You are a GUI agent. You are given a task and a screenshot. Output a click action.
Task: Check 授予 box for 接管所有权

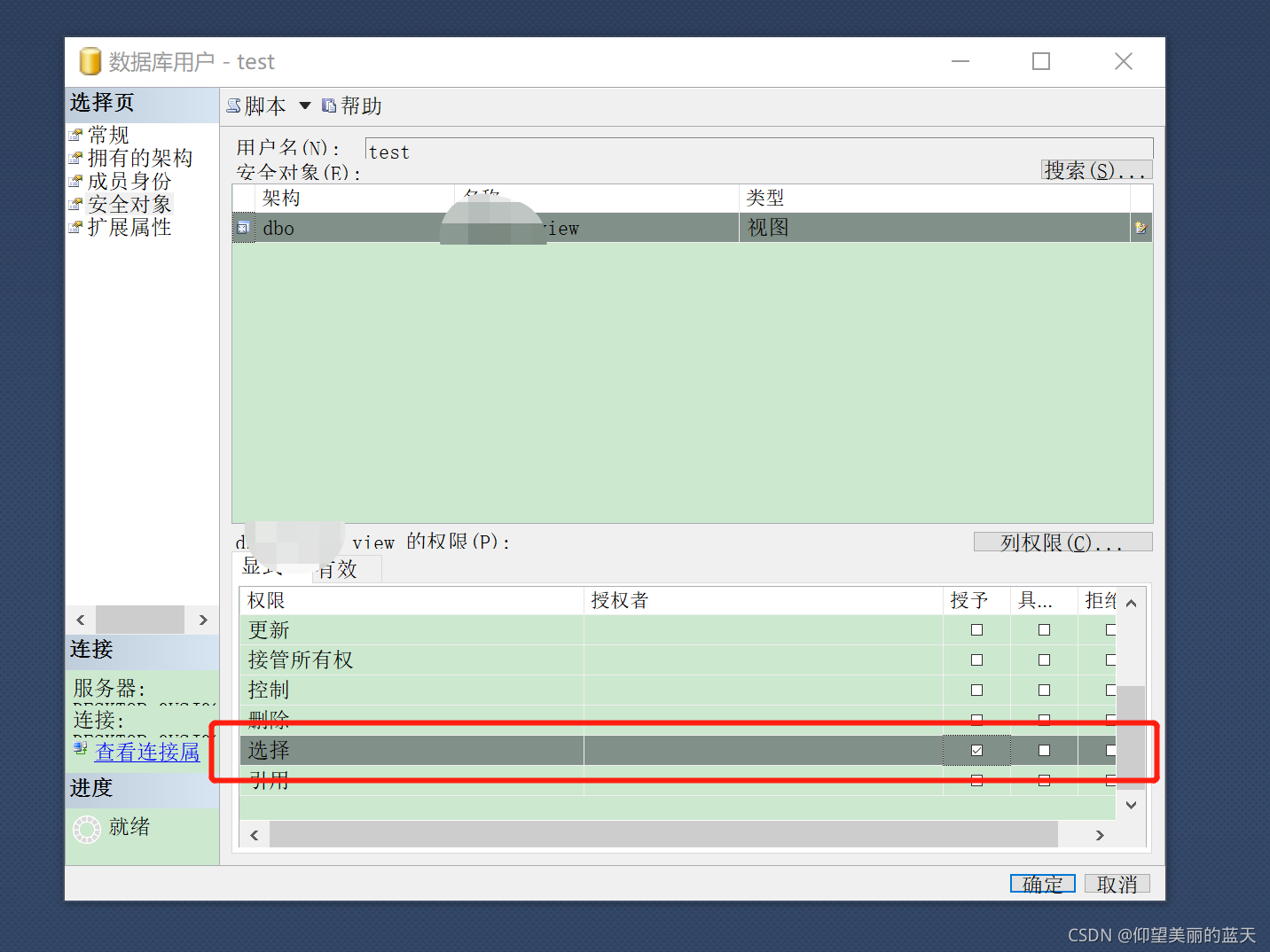point(976,660)
